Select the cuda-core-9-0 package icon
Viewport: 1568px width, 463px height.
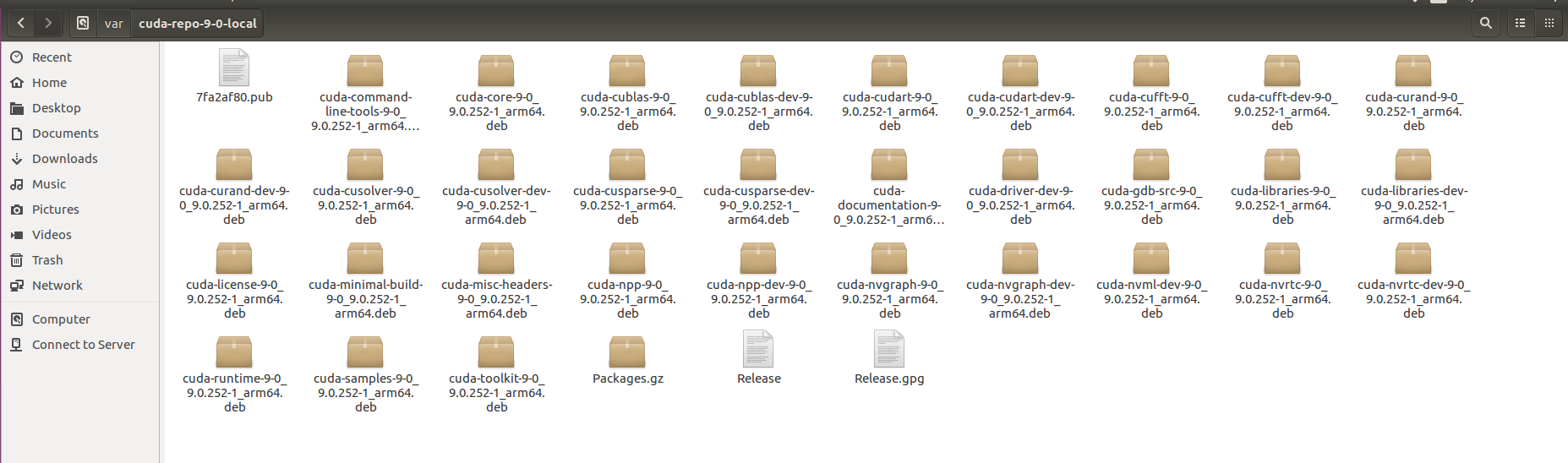(496, 70)
